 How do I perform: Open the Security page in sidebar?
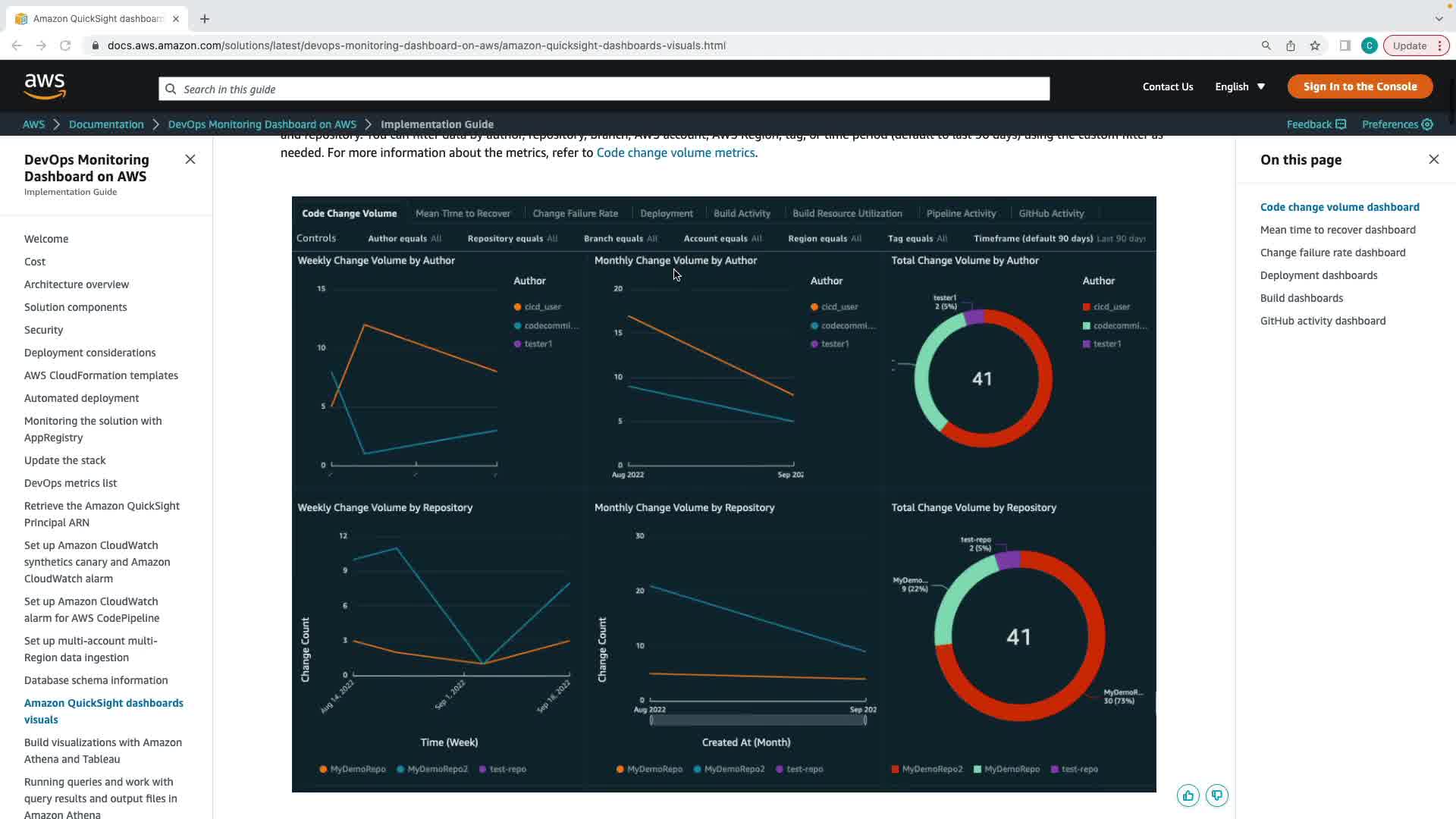[43, 330]
